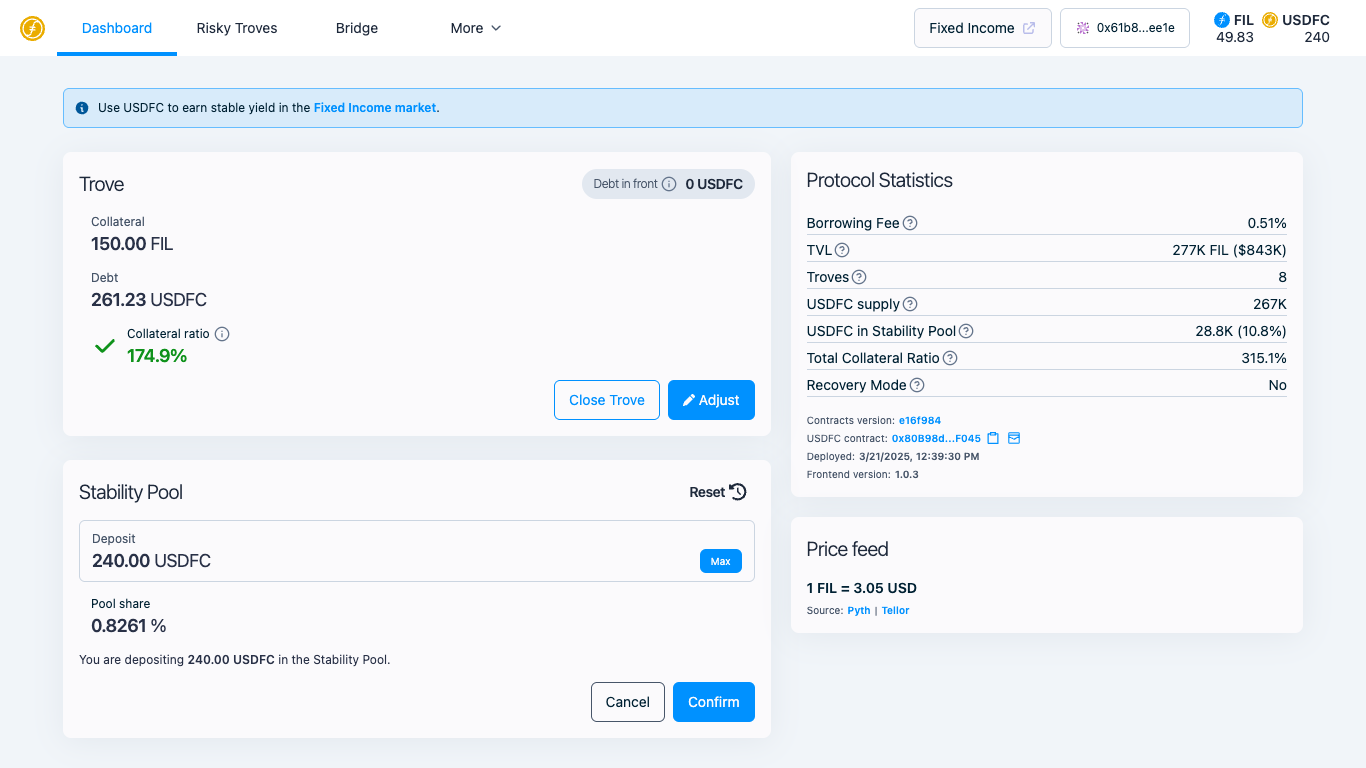Click the Max deposit button
Viewport: 1366px width, 768px height.
pos(721,561)
